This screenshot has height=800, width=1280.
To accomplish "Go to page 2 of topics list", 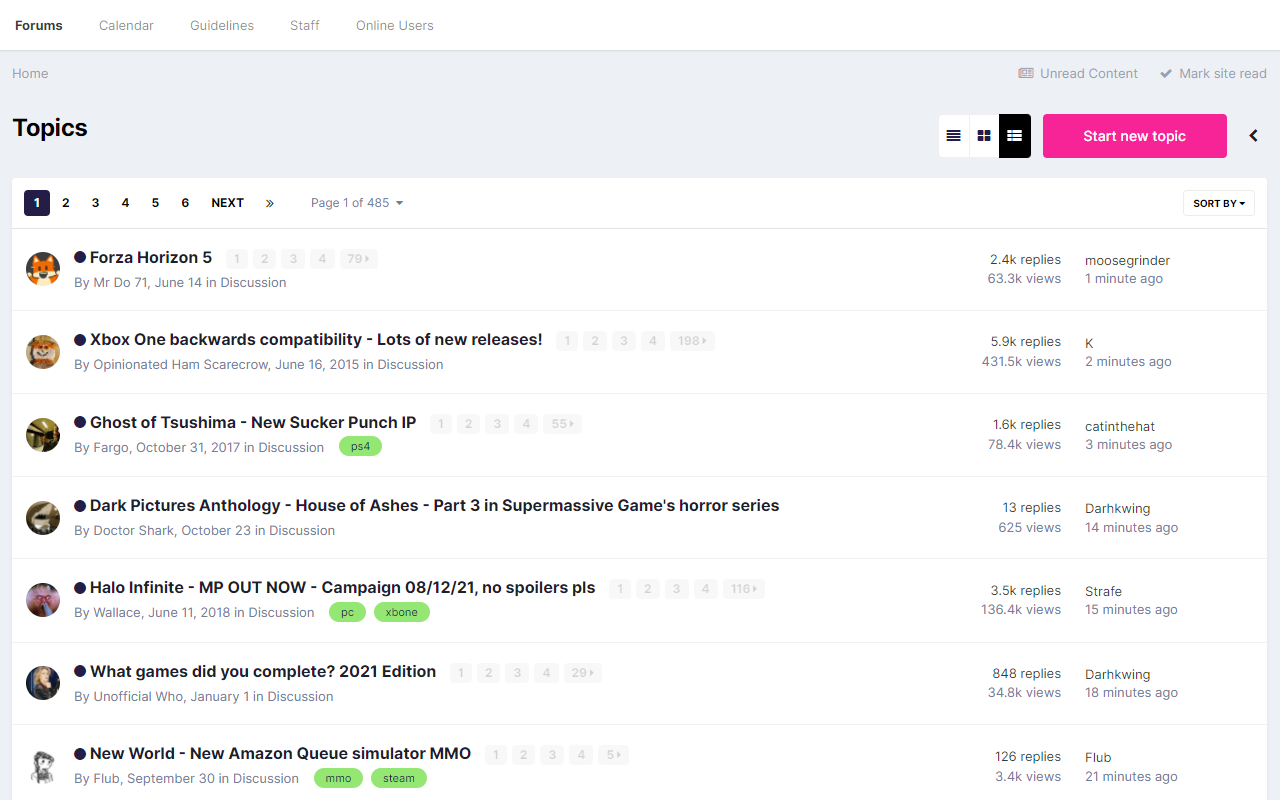I will click(66, 203).
